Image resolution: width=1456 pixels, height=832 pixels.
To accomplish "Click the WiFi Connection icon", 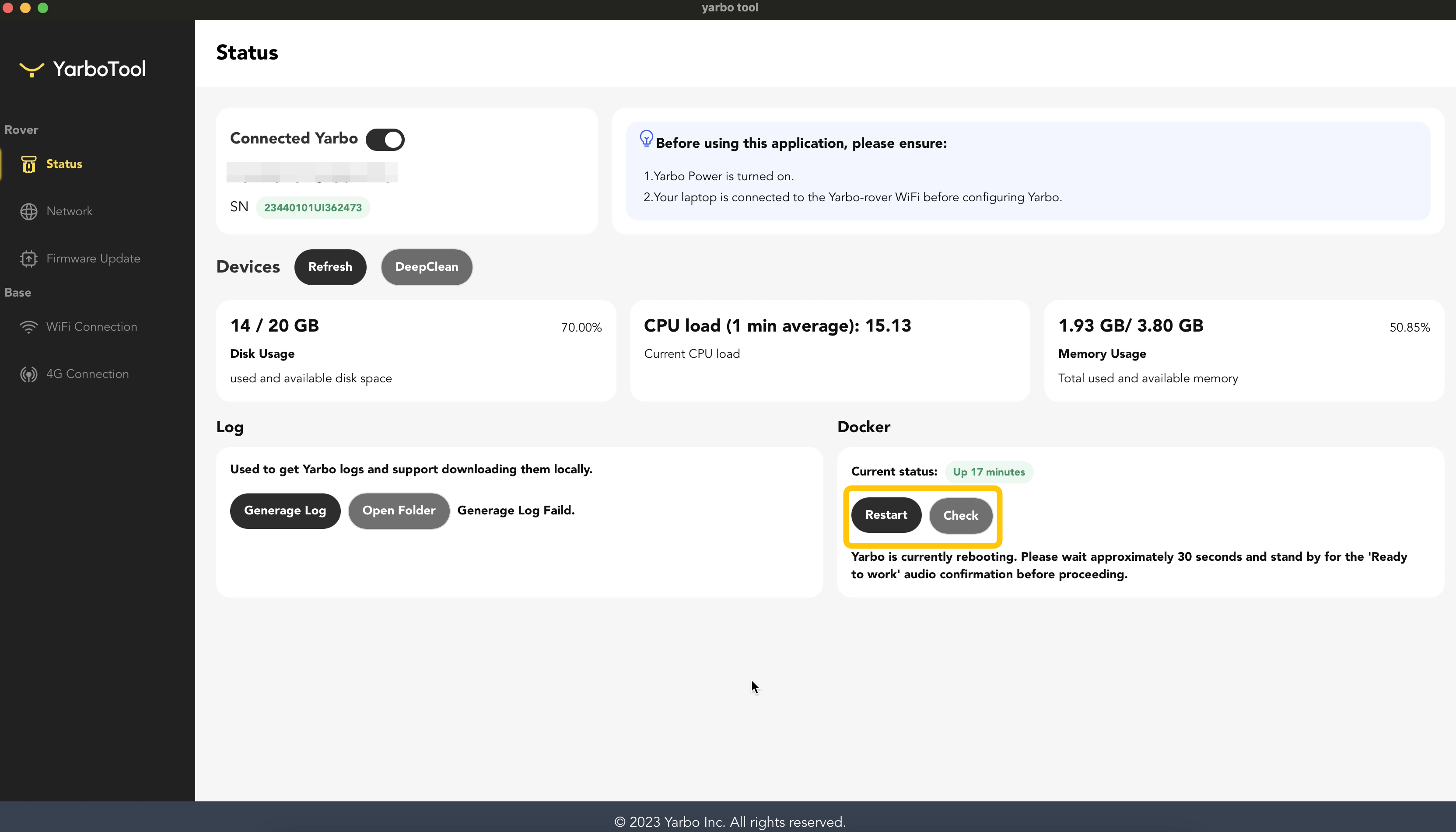I will click(x=28, y=327).
